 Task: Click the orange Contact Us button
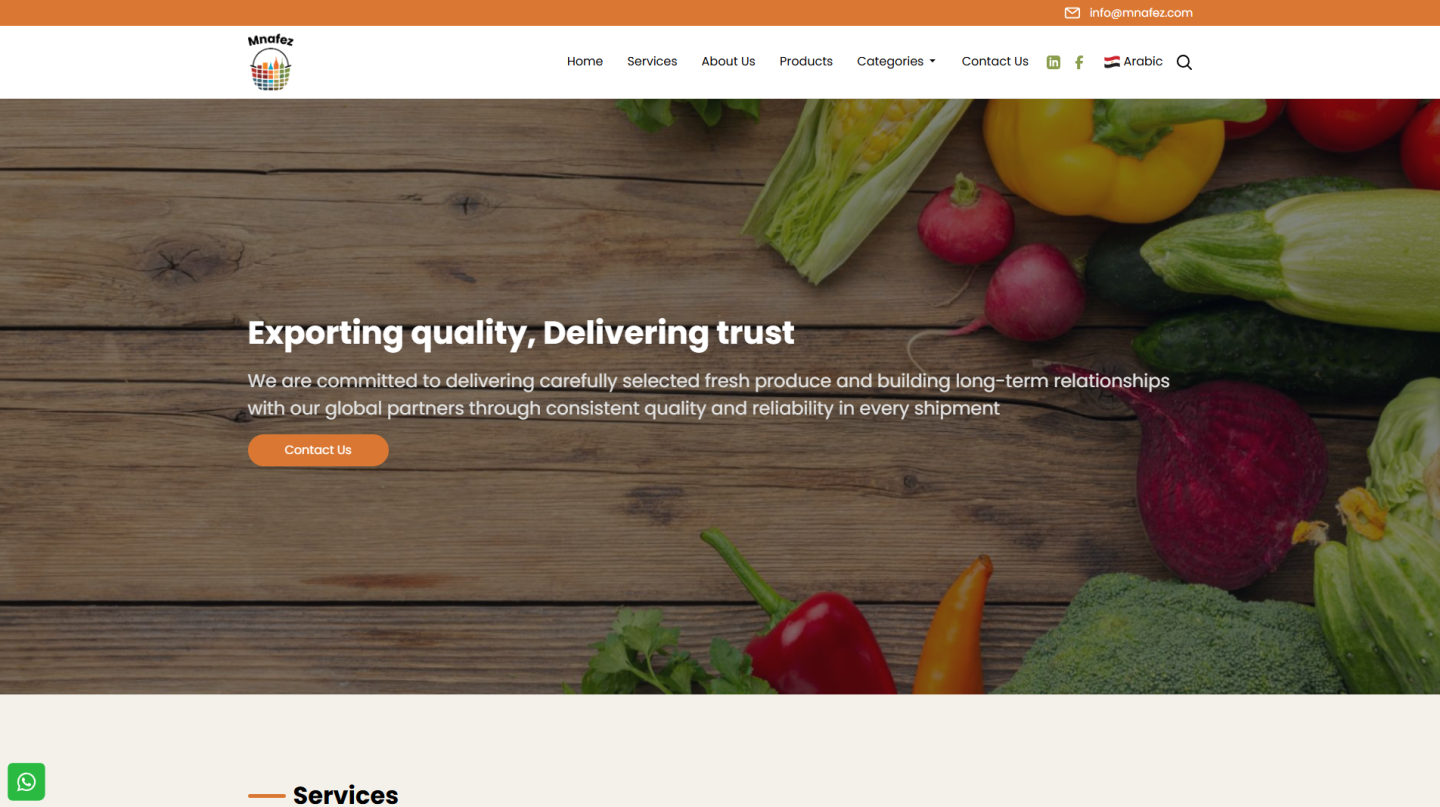coord(318,450)
